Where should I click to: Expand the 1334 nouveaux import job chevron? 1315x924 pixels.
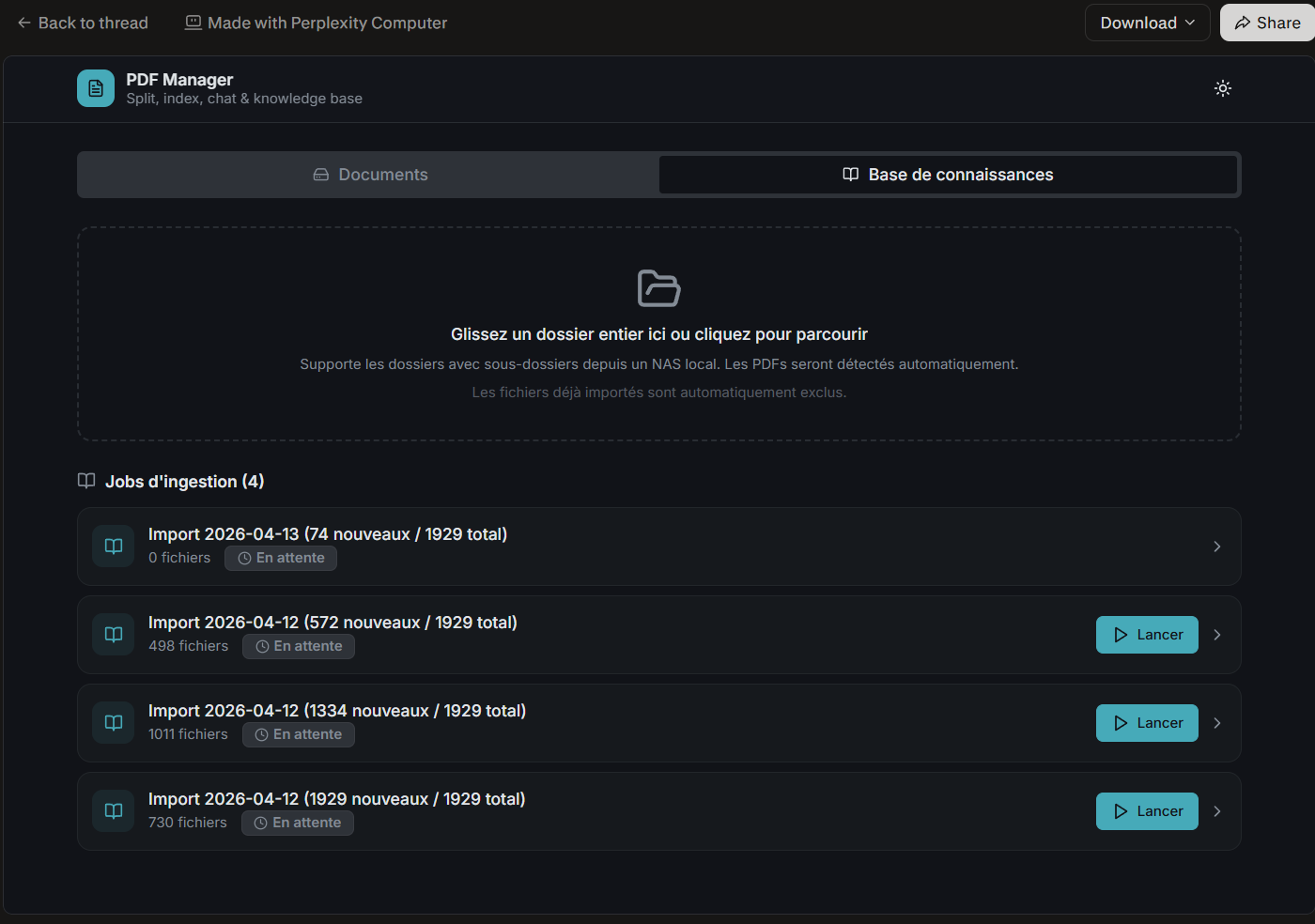point(1216,723)
